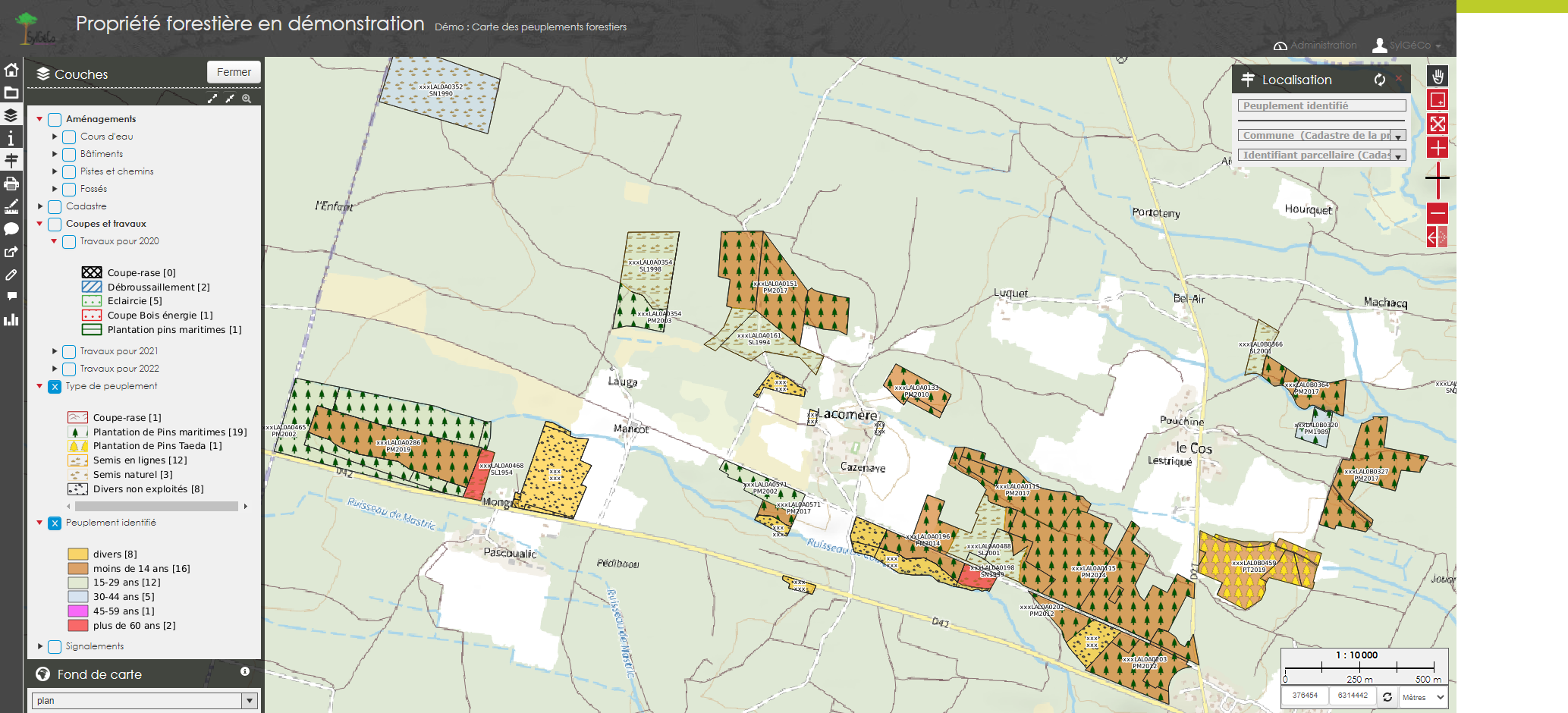Open the bar chart statistics icon
This screenshot has width=1568, height=713.
coord(11,319)
